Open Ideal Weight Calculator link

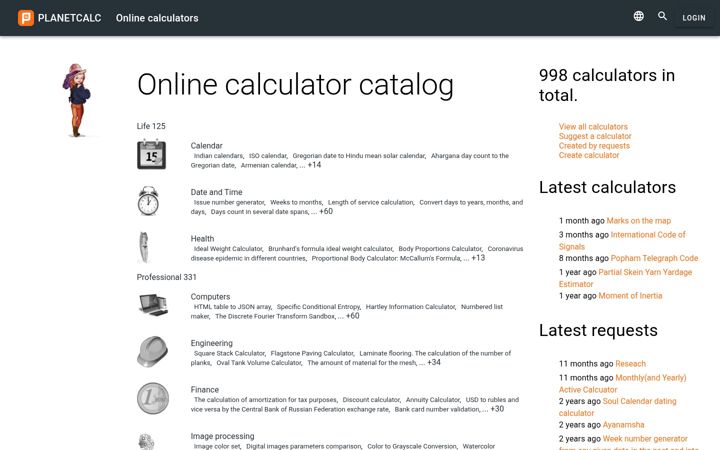(x=228, y=248)
